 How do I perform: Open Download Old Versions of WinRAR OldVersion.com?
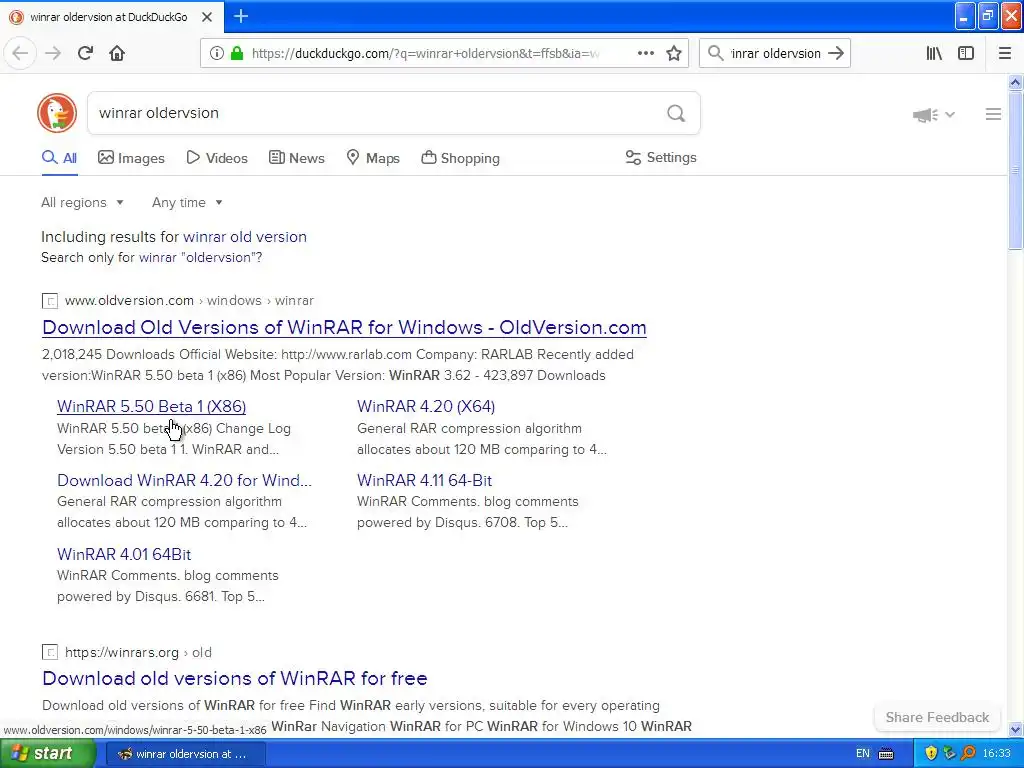344,327
